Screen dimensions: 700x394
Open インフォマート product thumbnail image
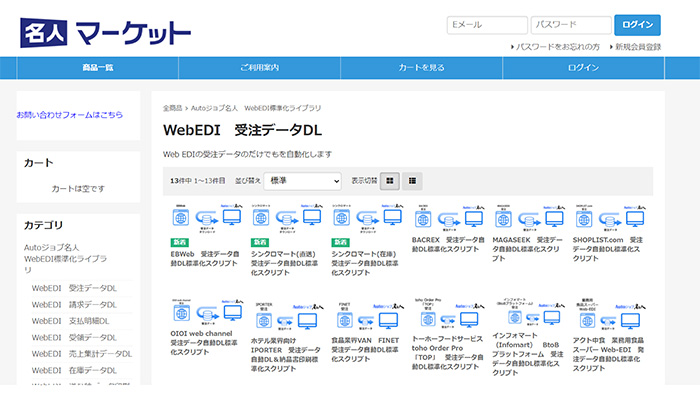point(529,312)
